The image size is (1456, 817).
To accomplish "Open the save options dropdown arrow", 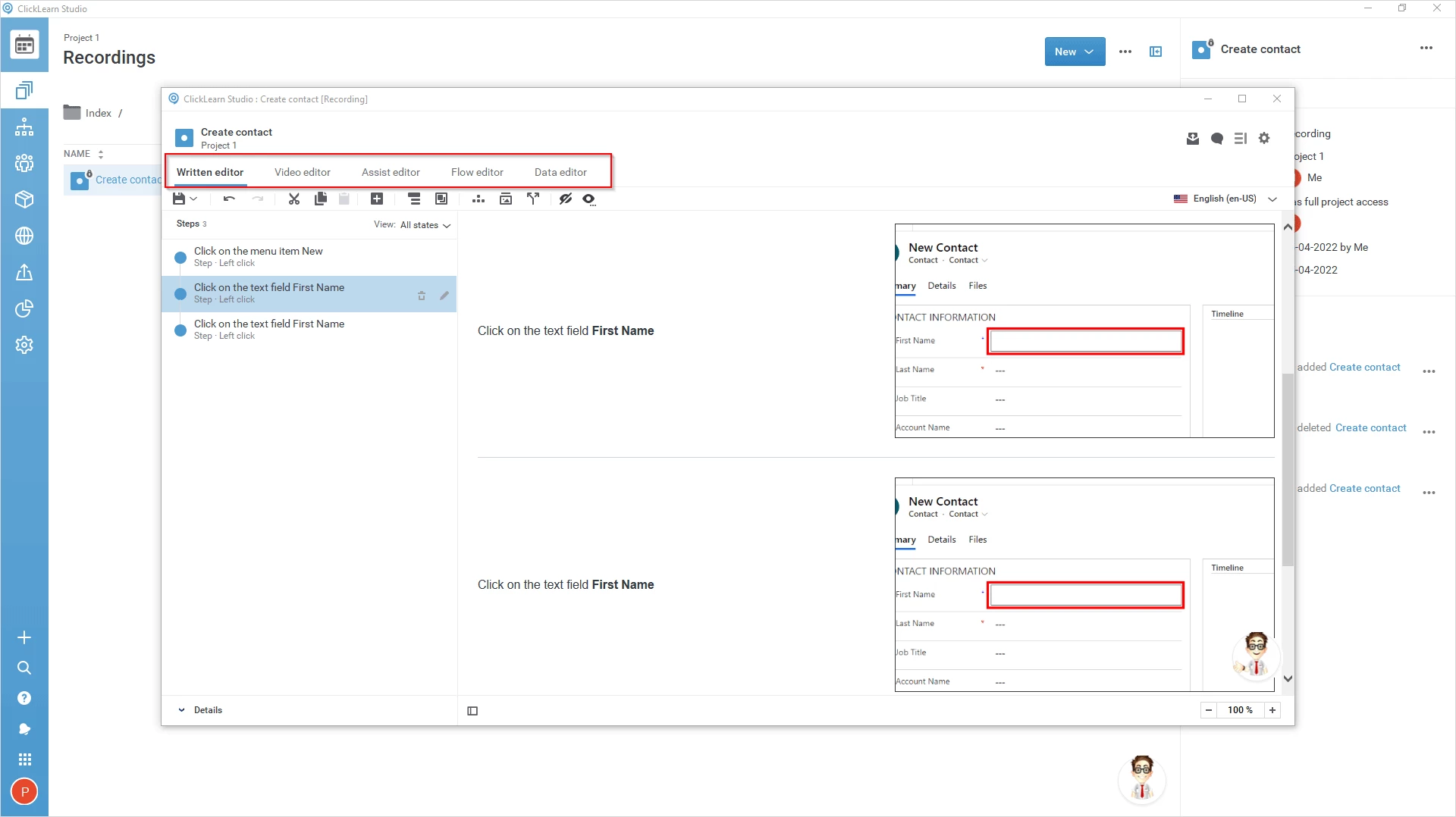I will coord(194,199).
